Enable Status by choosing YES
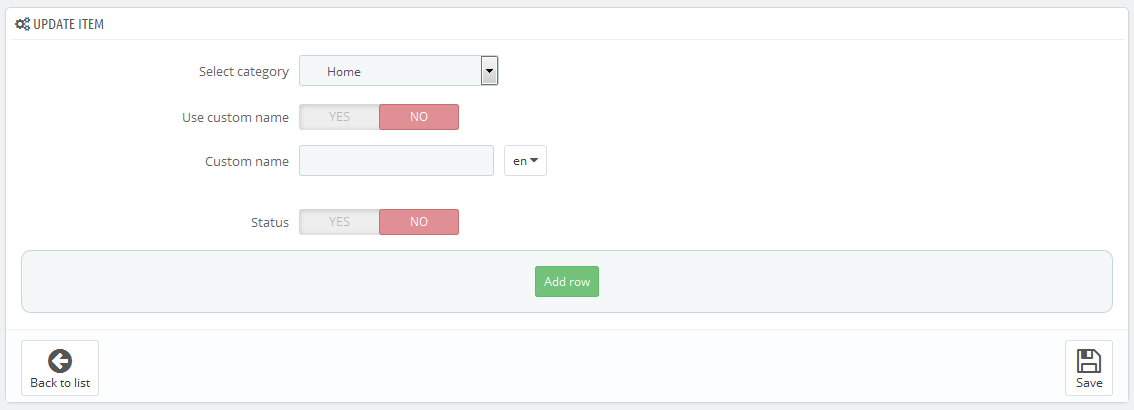Image resolution: width=1134 pixels, height=410 pixels. 339,222
